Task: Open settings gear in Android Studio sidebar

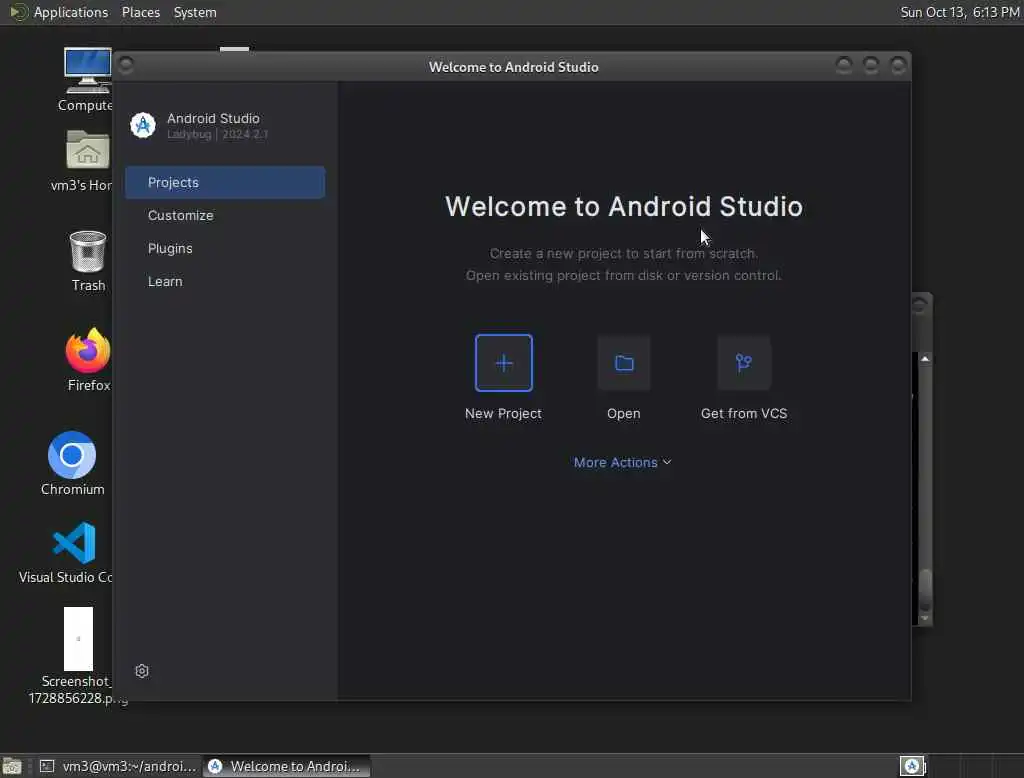Action: [x=142, y=671]
